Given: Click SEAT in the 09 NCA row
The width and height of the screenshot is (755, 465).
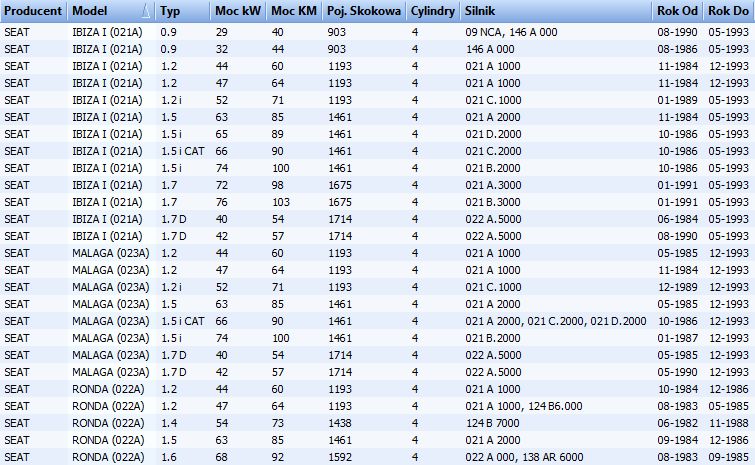Looking at the screenshot, I should coord(17,32).
